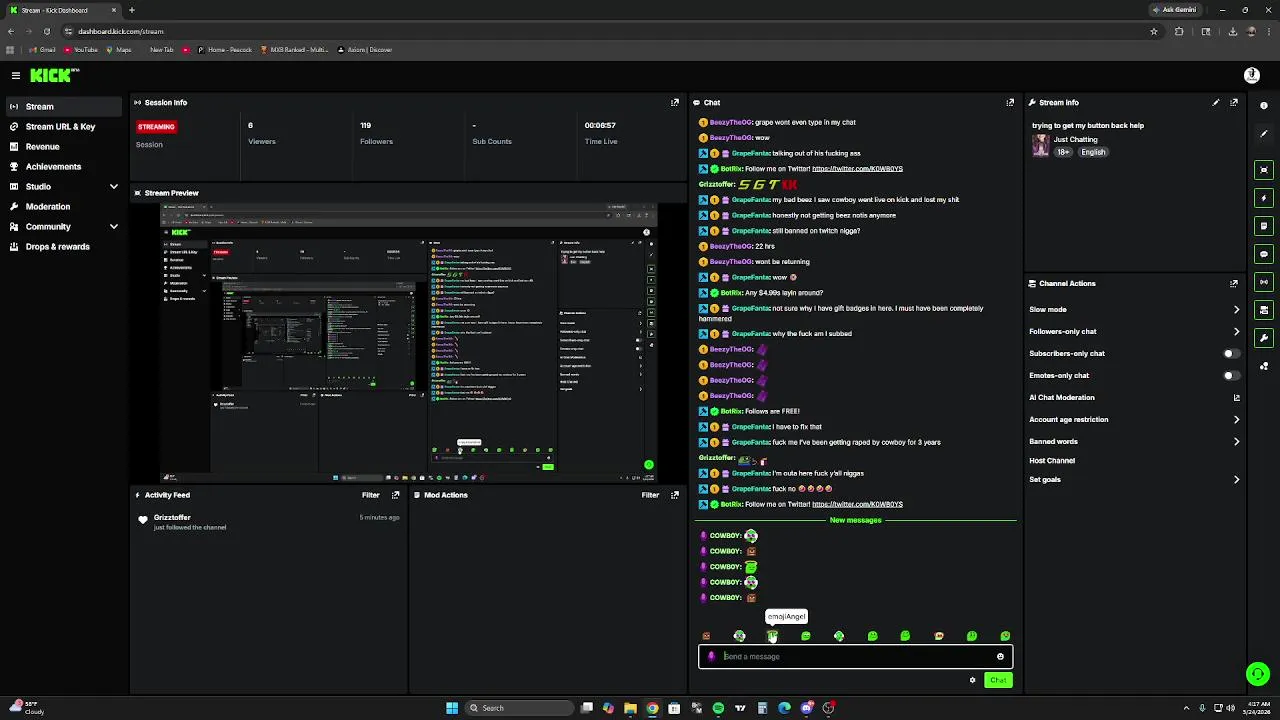1280x720 pixels.
Task: Open the Revenue page
Action: coord(64,146)
